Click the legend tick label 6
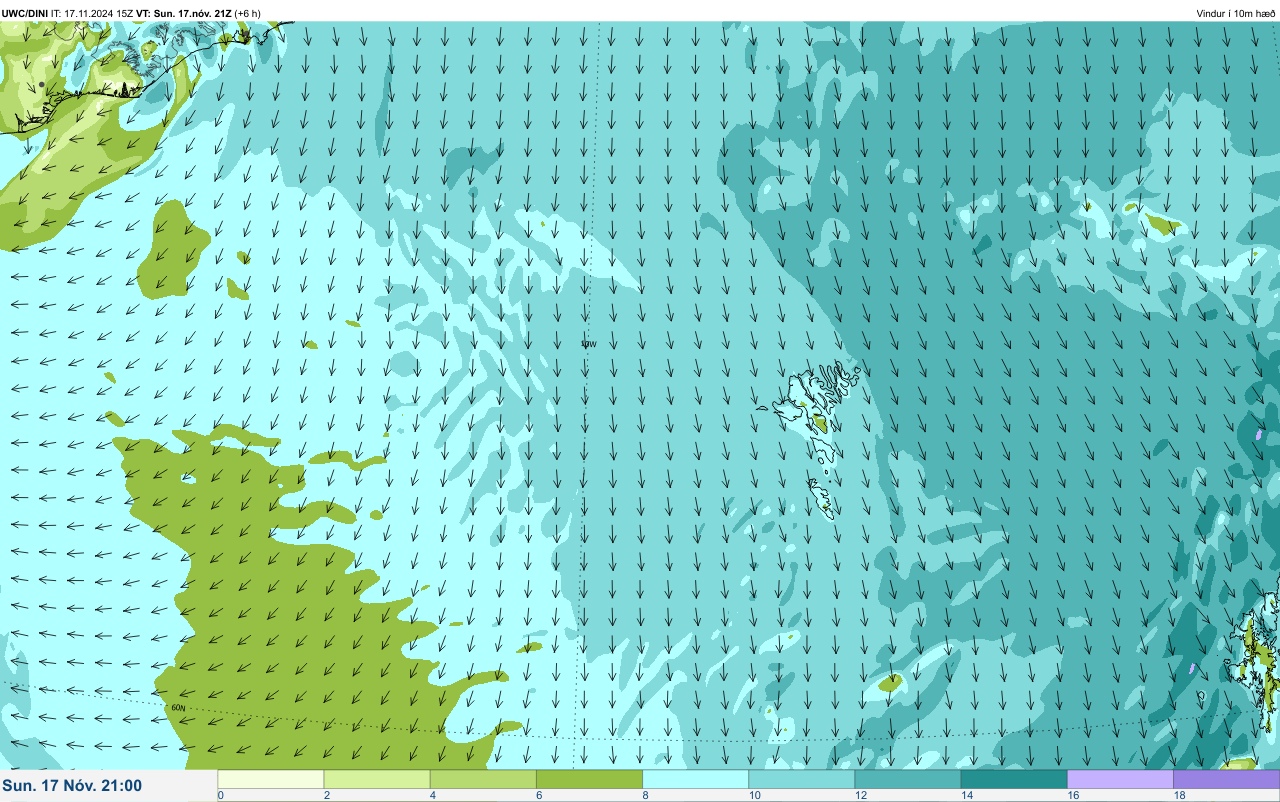This screenshot has height=802, width=1280. pos(538,795)
